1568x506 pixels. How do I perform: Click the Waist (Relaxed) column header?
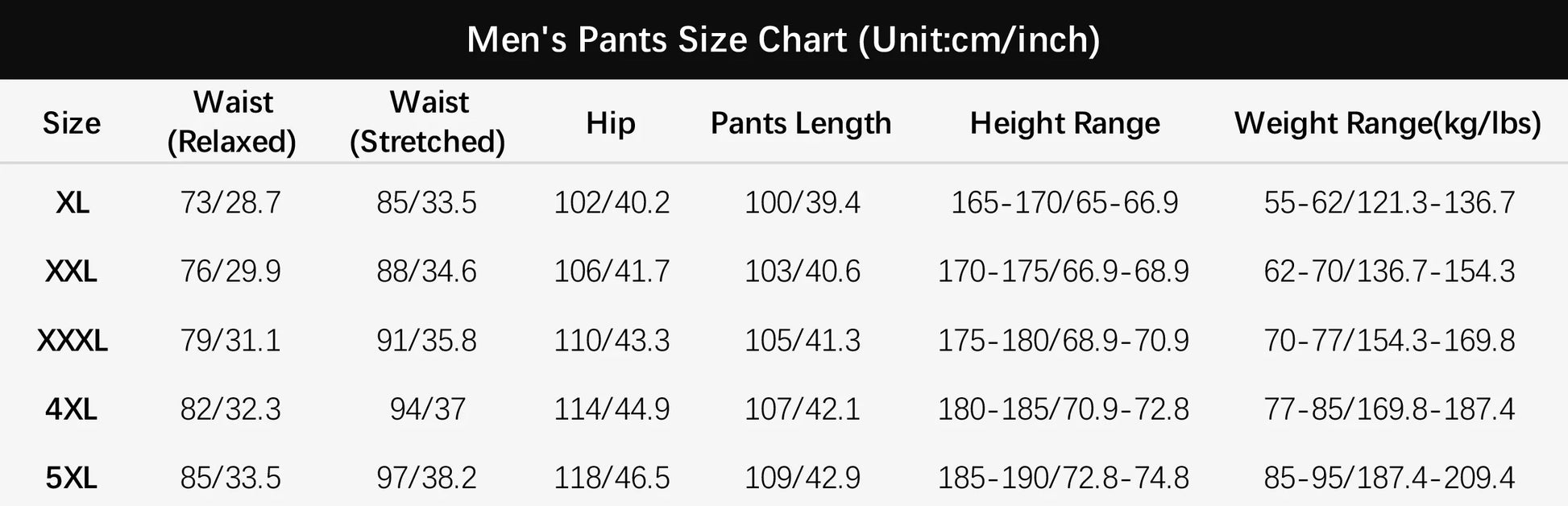coord(232,122)
